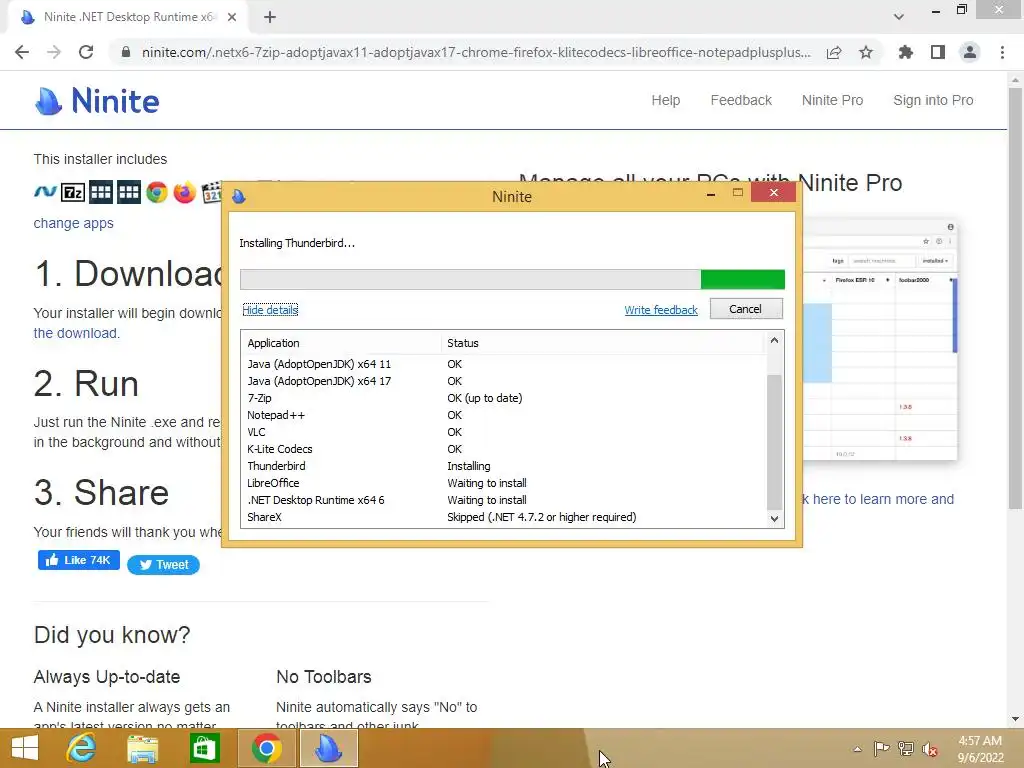Viewport: 1024px width, 768px height.
Task: Toggle the Chrome side panel icon
Action: click(938, 52)
